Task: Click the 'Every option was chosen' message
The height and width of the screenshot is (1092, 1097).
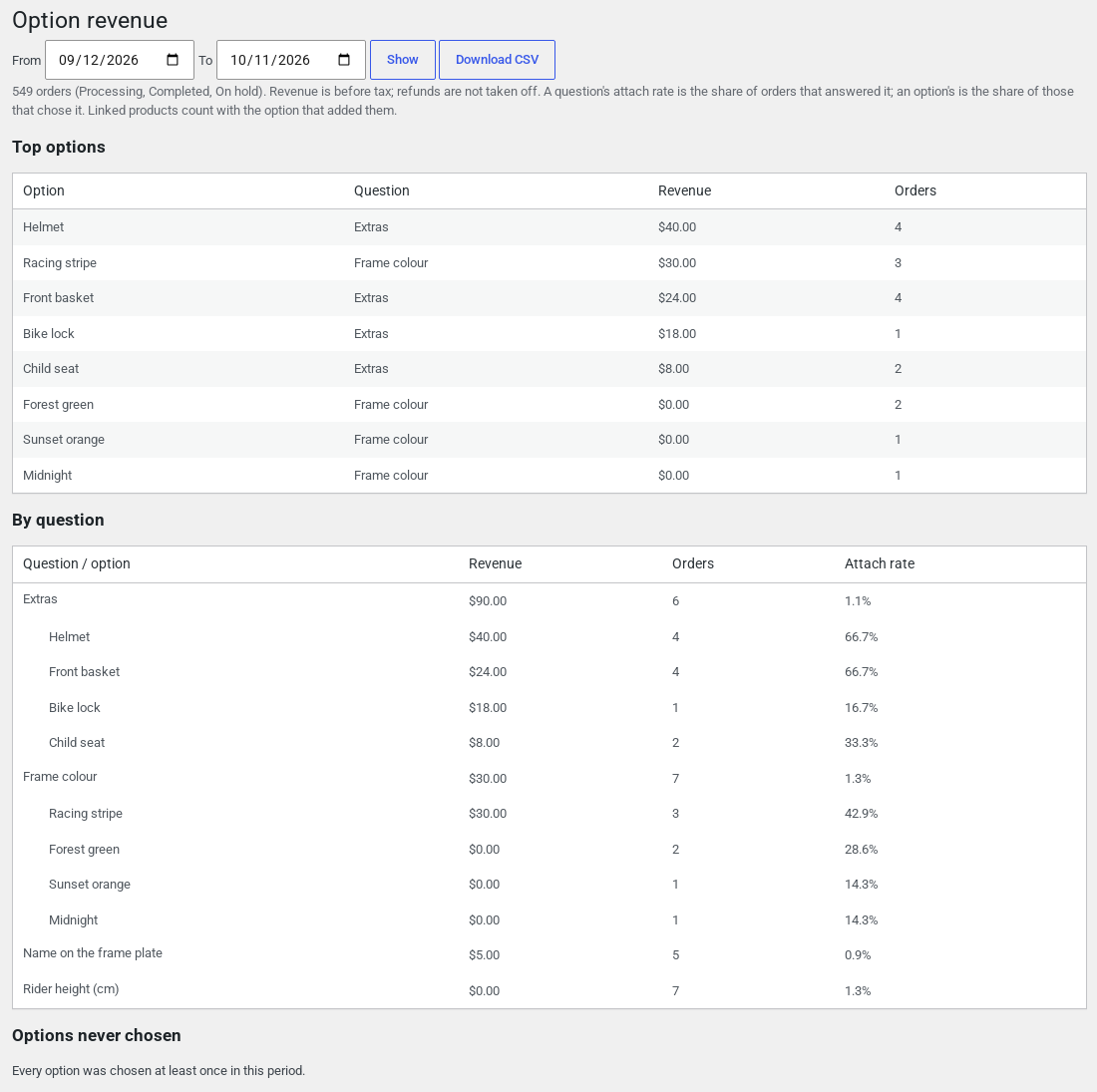Action: point(159,1071)
